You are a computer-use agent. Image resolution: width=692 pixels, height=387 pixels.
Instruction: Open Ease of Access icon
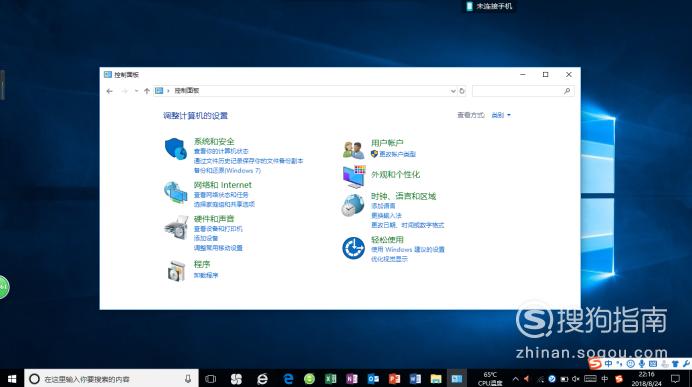pos(354,248)
